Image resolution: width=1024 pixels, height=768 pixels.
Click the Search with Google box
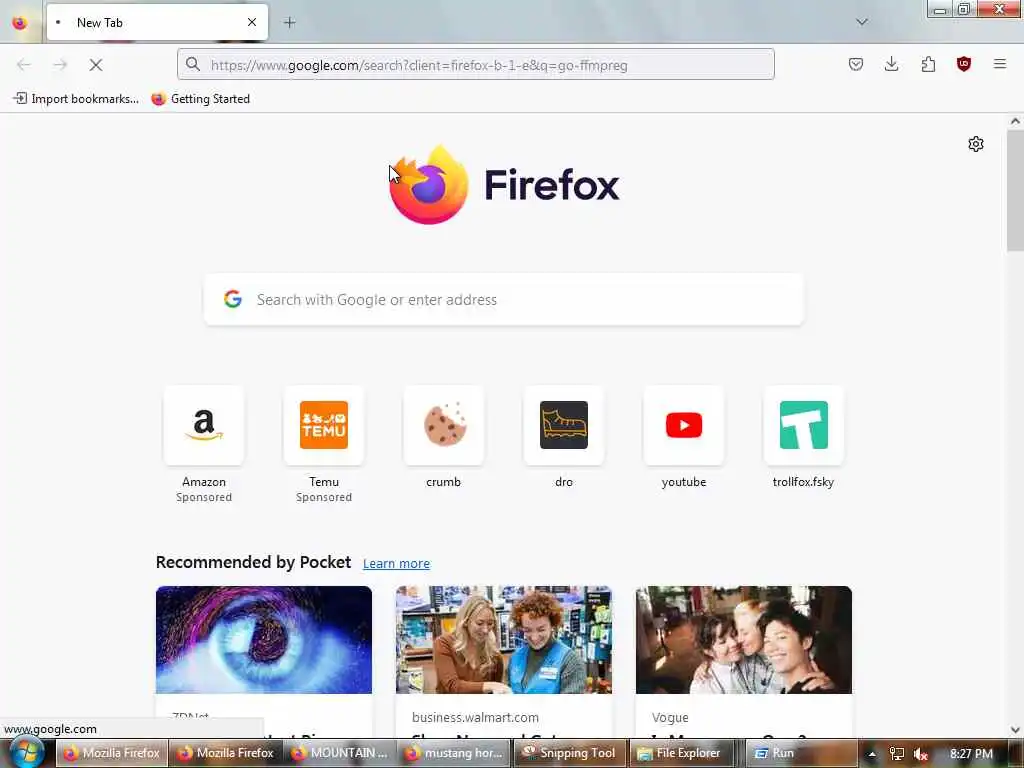504,300
